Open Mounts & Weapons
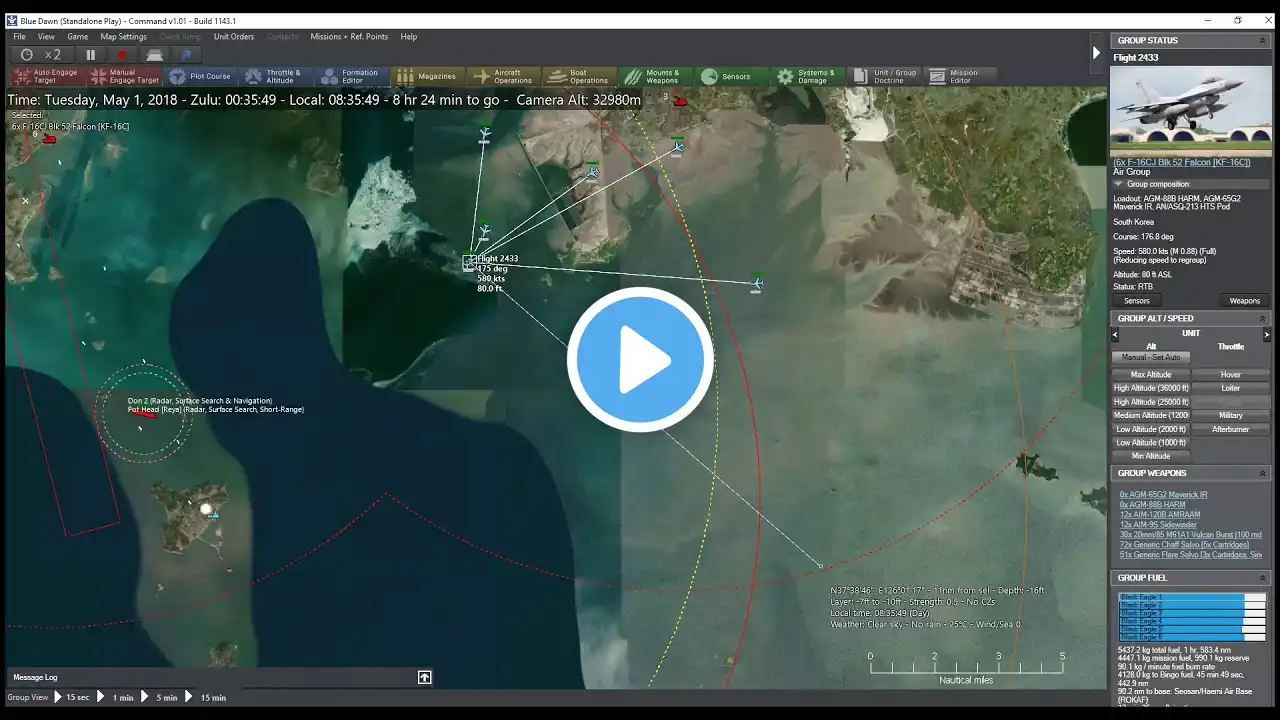The height and width of the screenshot is (720, 1280). [x=654, y=76]
